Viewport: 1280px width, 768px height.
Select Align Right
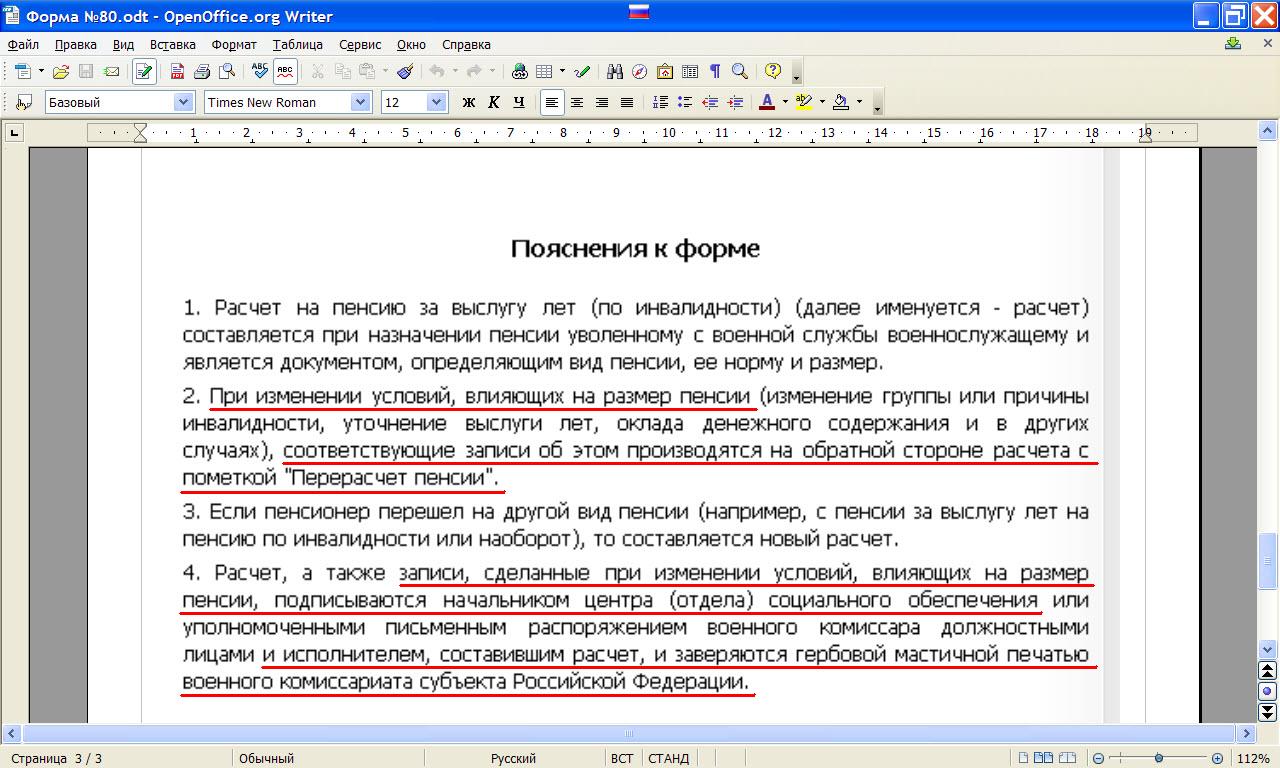(x=602, y=102)
